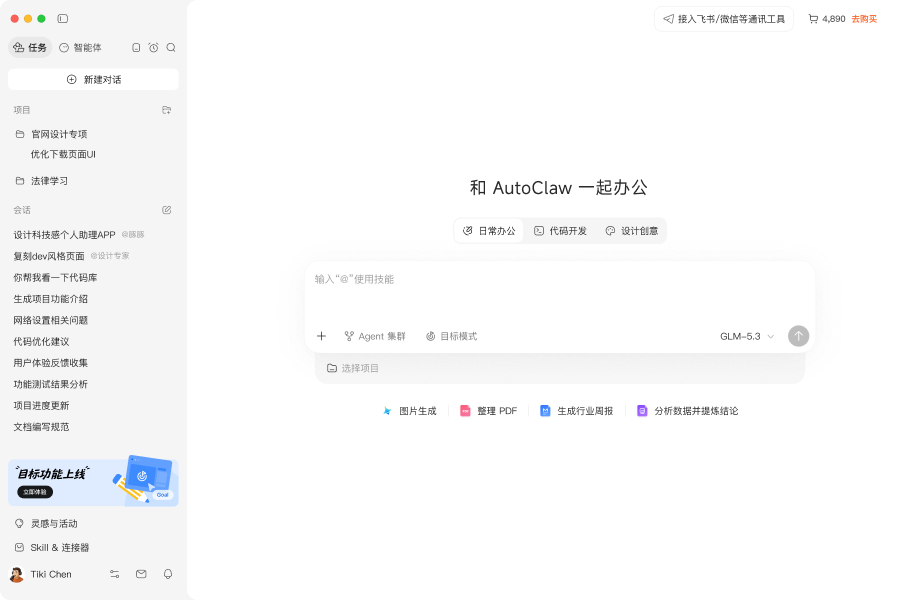The width and height of the screenshot is (900, 600).
Task: Open the mail inbox icon
Action: click(x=141, y=574)
